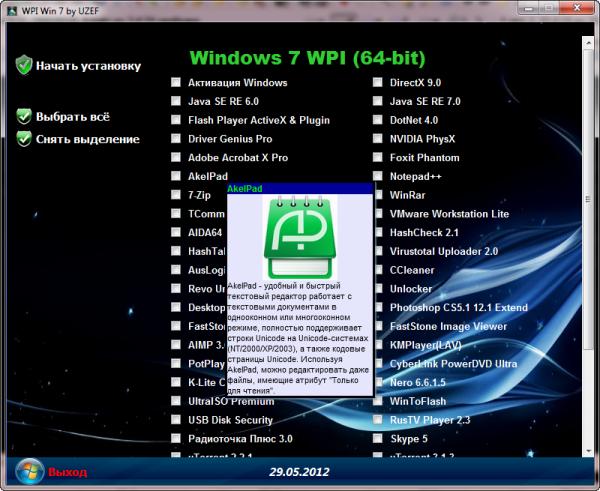
Task: Toggle the Adobe Acrobat X Pro checkbox
Action: 176,158
